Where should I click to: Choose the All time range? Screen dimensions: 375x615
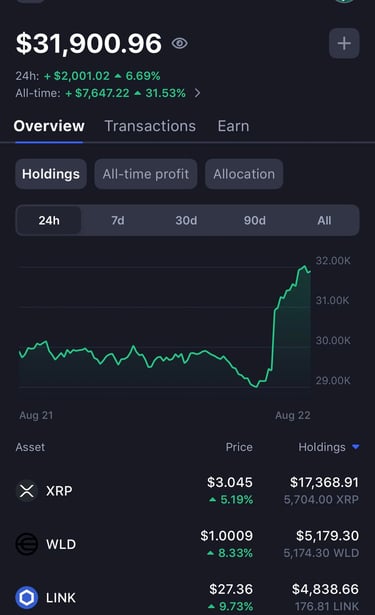pyautogui.click(x=324, y=220)
